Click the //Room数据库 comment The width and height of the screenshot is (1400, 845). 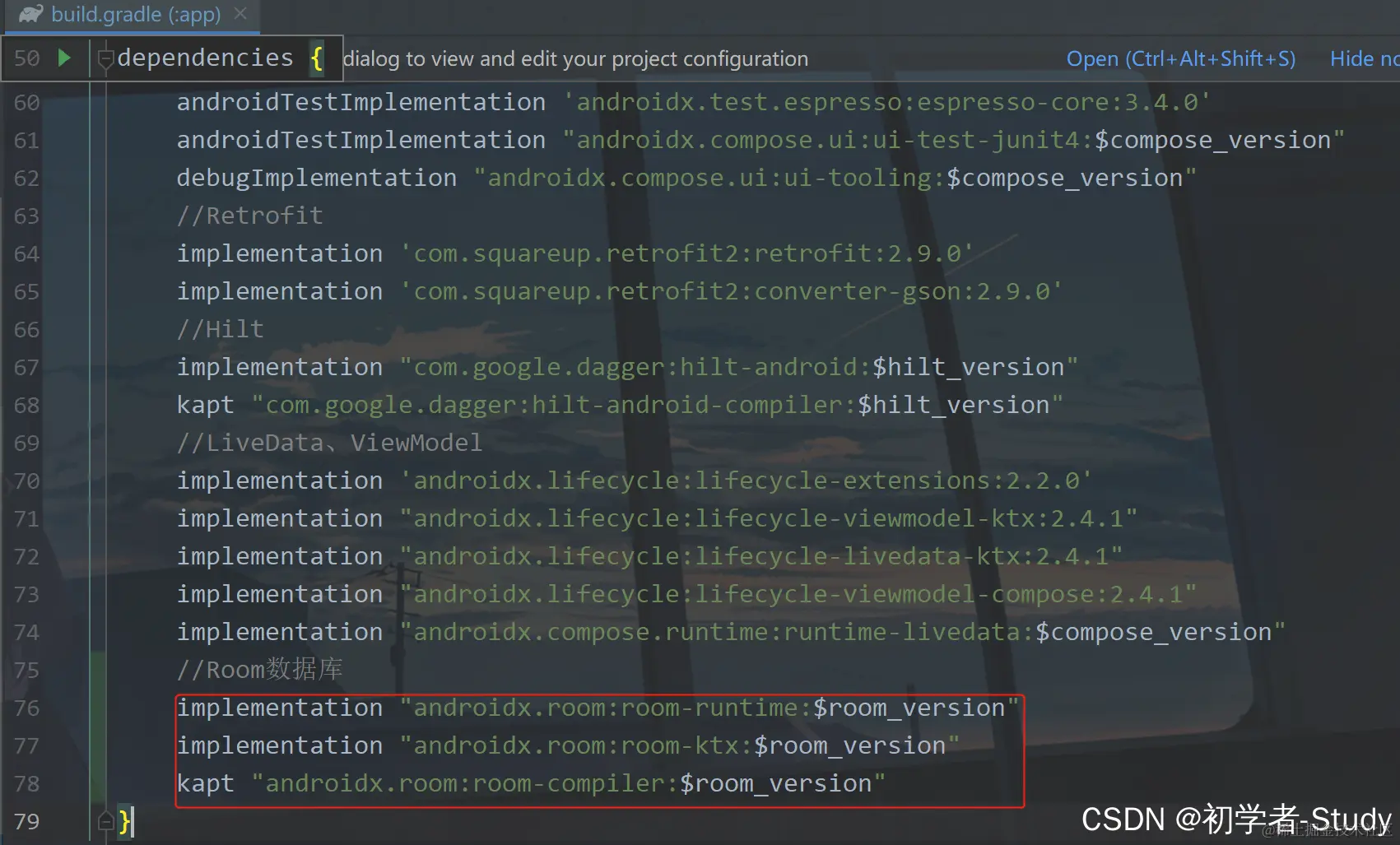pyautogui.click(x=260, y=670)
